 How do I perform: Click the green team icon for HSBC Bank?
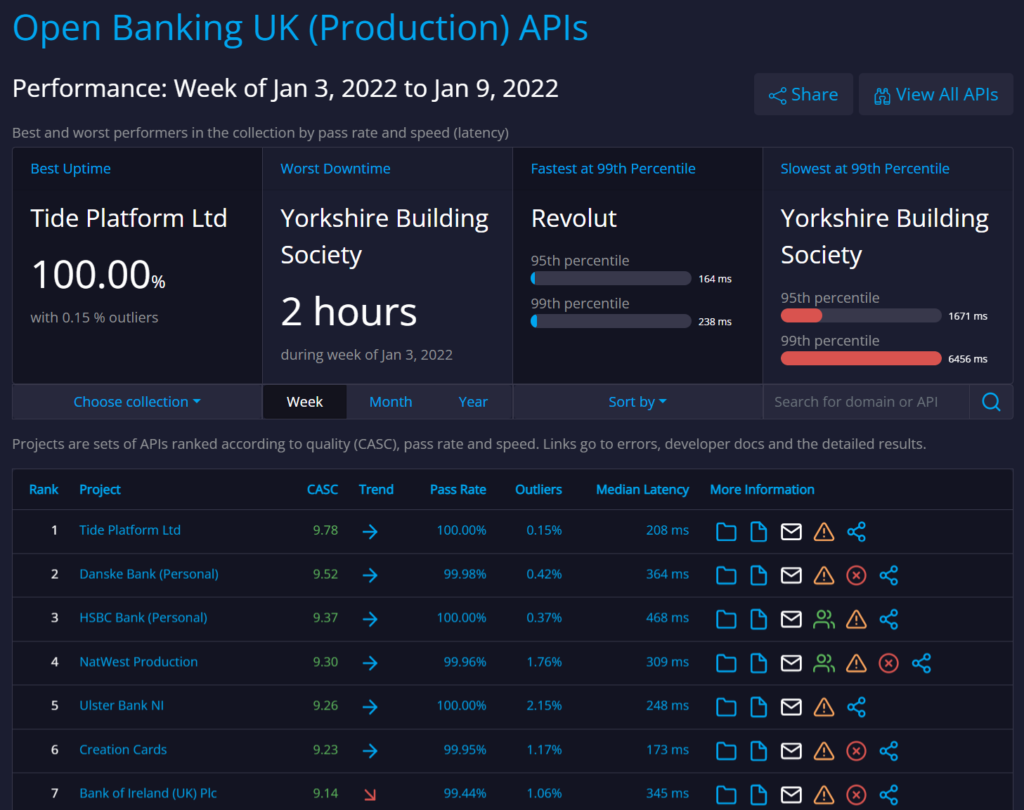click(824, 619)
